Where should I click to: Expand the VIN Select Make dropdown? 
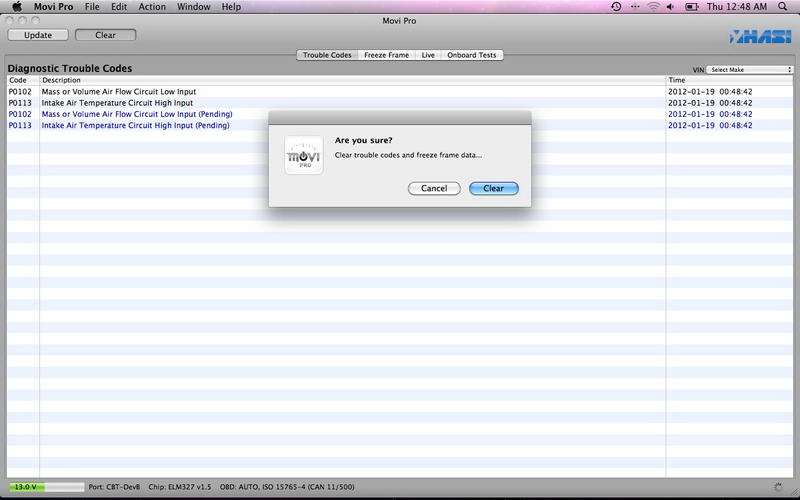[x=750, y=70]
